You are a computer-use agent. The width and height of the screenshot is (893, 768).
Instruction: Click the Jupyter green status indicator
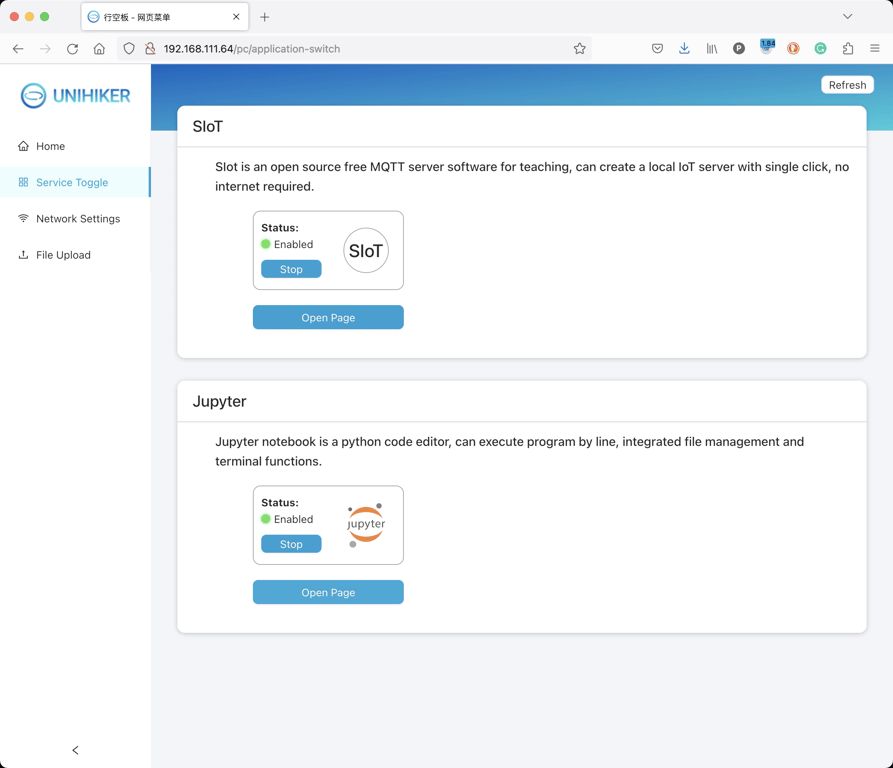265,519
